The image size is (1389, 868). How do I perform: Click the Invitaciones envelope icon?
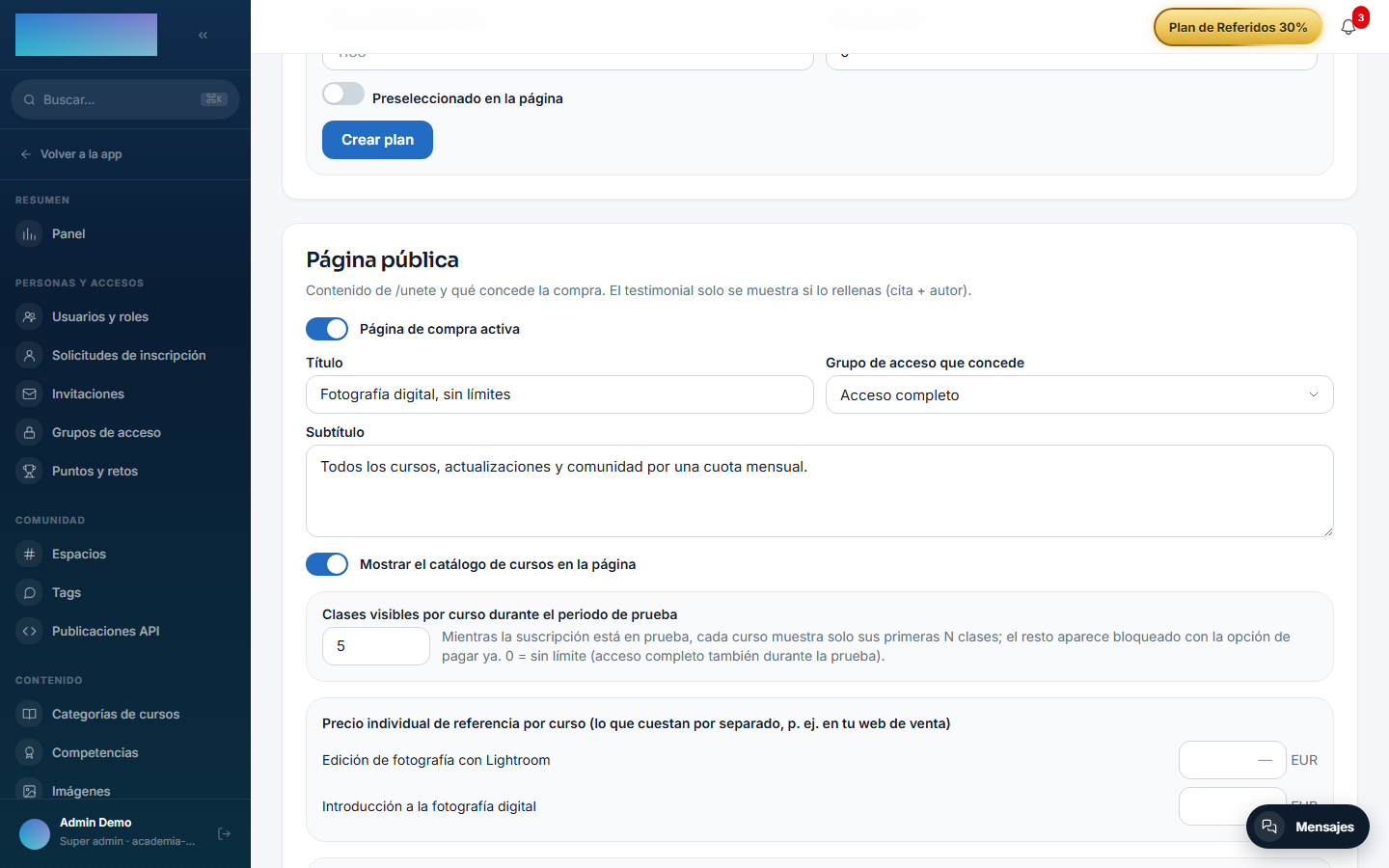30,394
